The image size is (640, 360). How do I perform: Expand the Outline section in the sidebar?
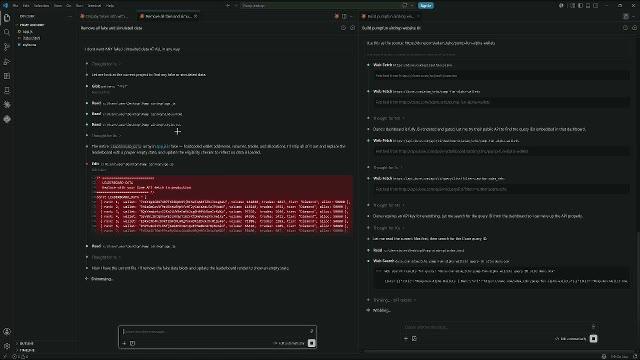27,343
